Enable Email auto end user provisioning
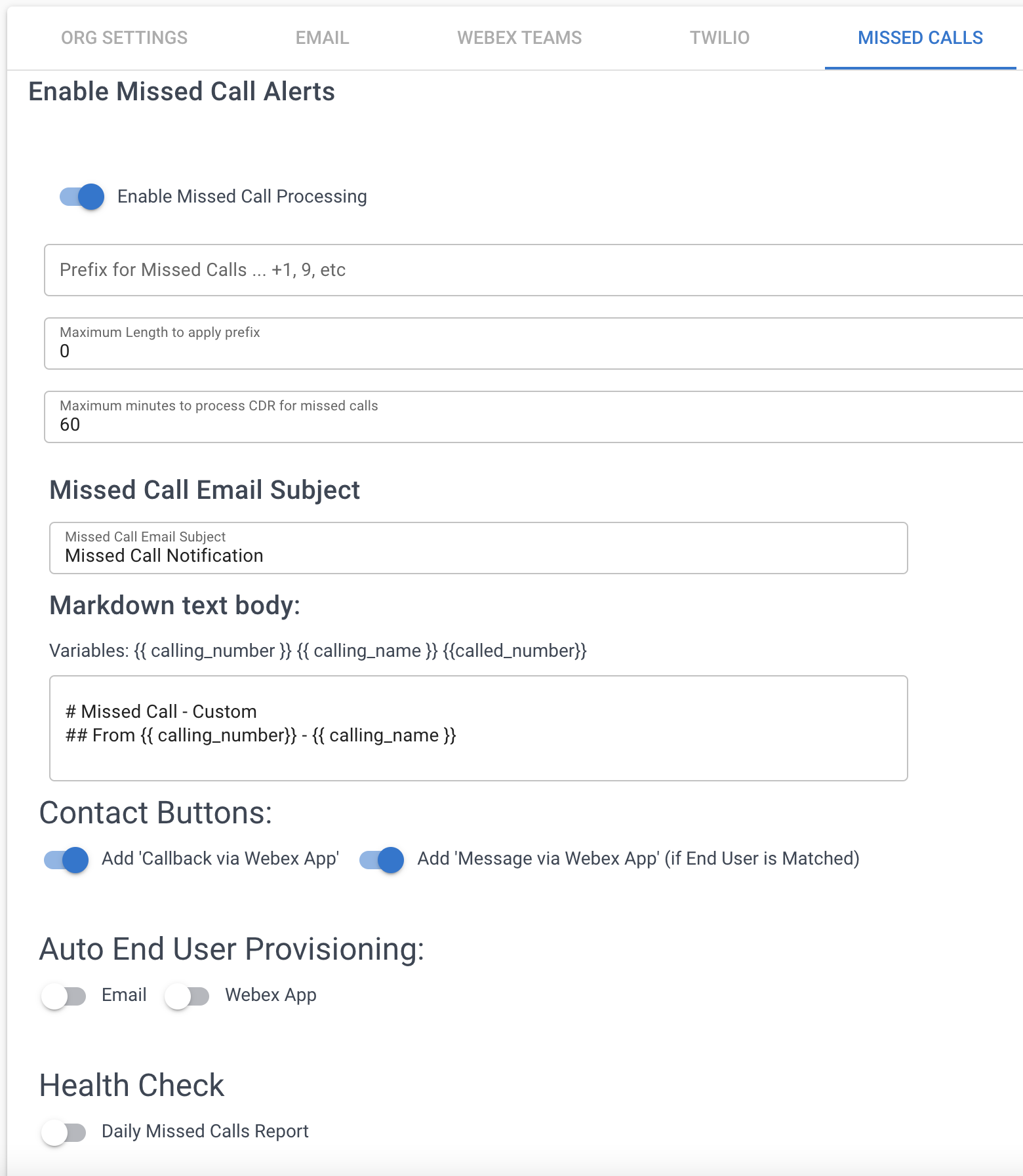 pos(64,995)
